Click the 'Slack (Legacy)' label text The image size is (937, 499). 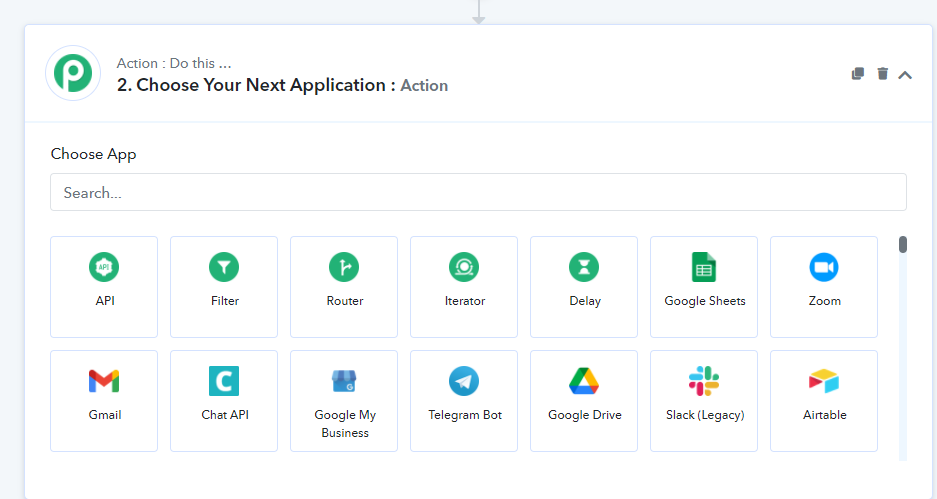(x=705, y=415)
